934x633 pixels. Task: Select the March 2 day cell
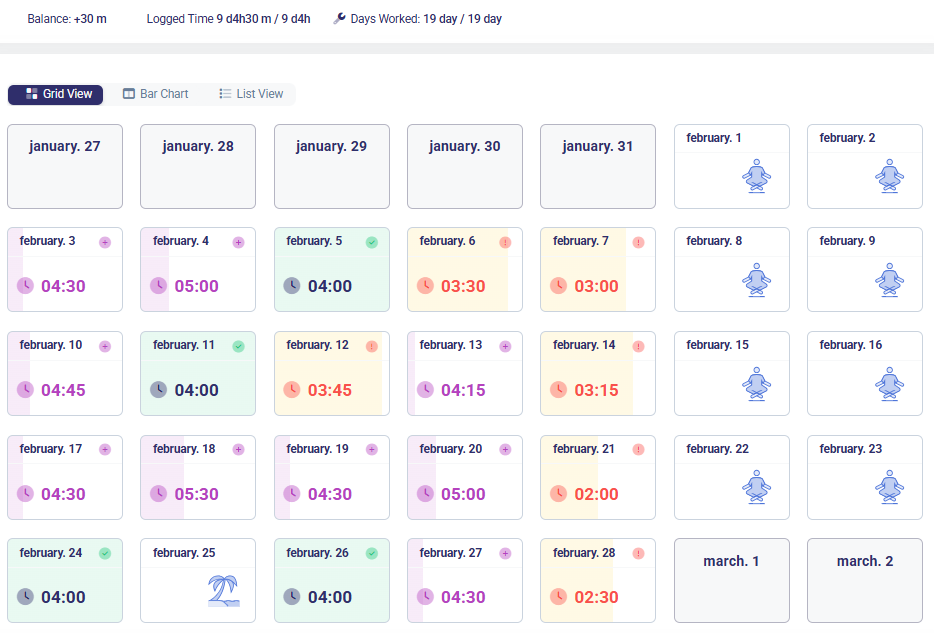tap(865, 580)
